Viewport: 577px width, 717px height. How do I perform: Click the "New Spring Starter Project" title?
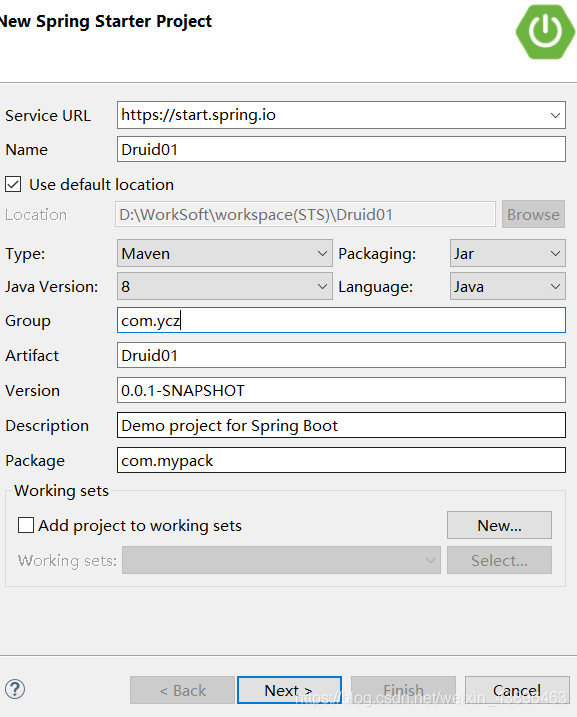(106, 21)
